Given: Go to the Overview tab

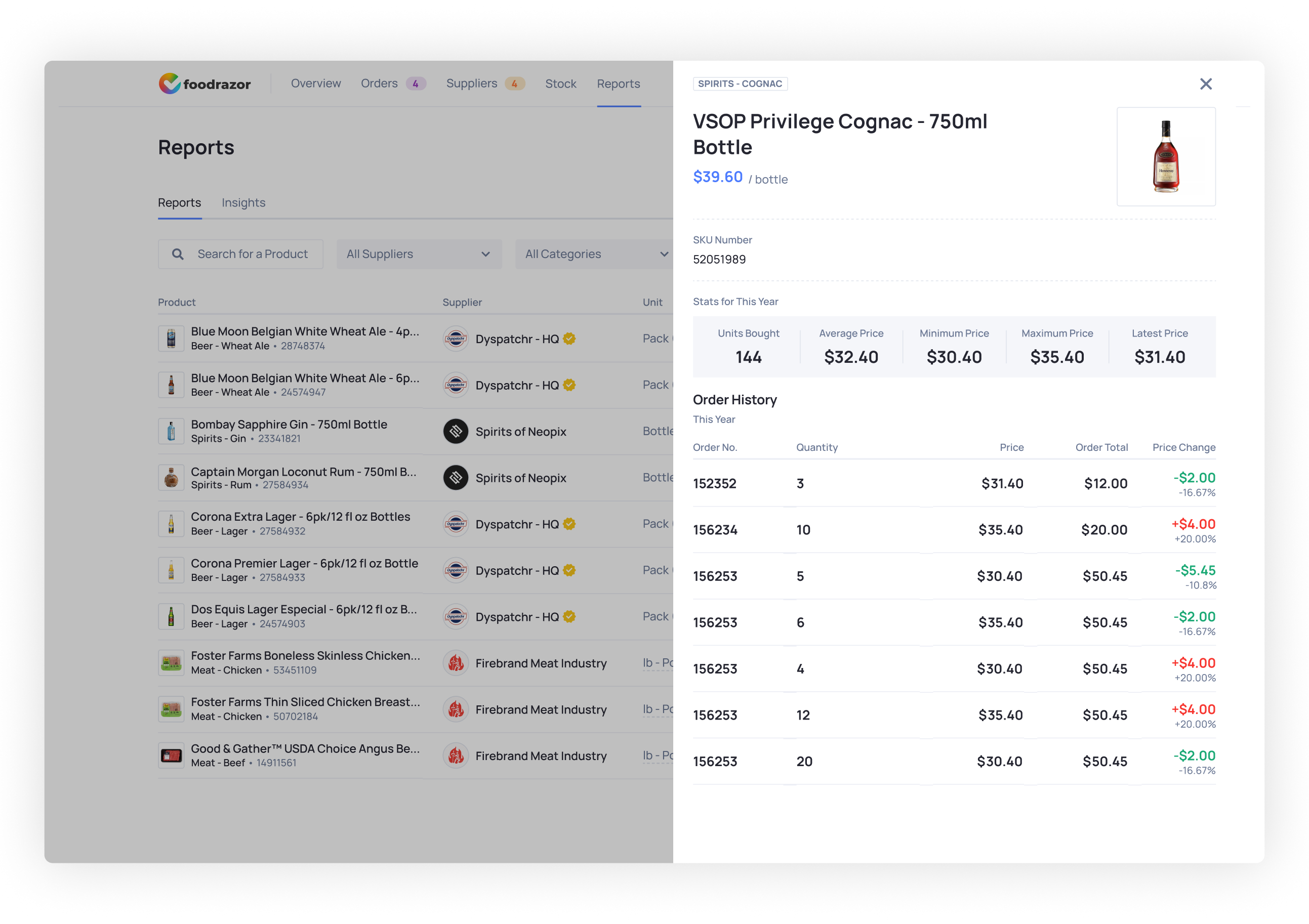Looking at the screenshot, I should pos(316,83).
